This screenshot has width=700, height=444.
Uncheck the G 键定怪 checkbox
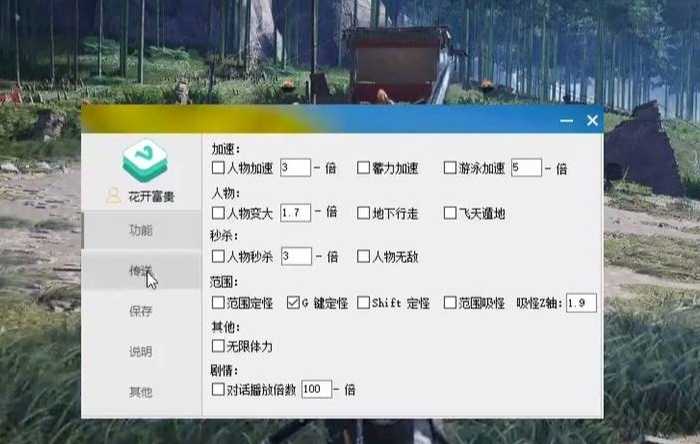[293, 303]
